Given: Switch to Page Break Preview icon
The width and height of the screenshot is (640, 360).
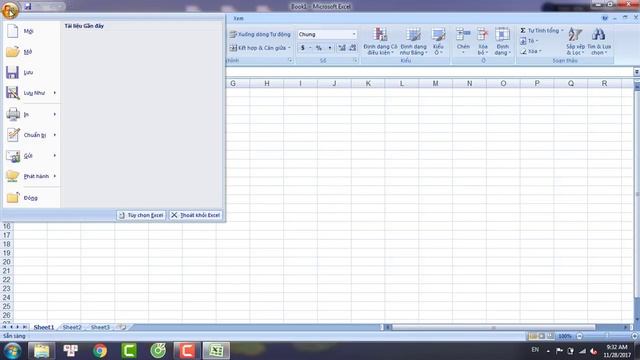Looking at the screenshot, I should coord(551,336).
